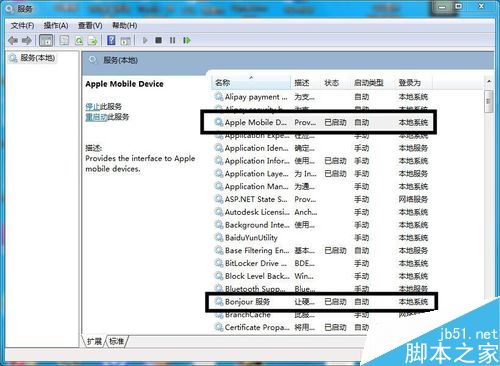Click the Forward arrow toolbar icon
Viewport: 500px width, 366px height.
point(27,41)
